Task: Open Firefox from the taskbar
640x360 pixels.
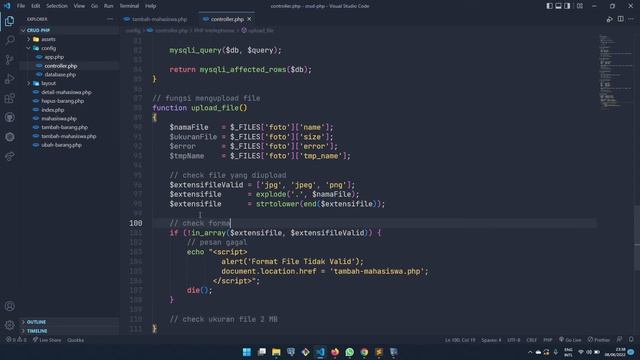Action: (335, 352)
